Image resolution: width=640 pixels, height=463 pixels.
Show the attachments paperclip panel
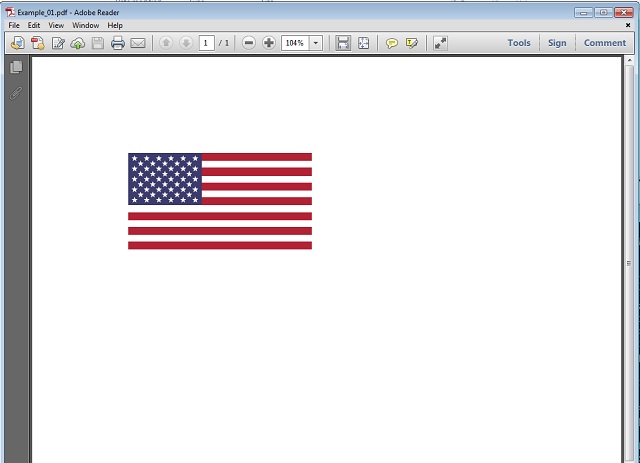point(16,93)
